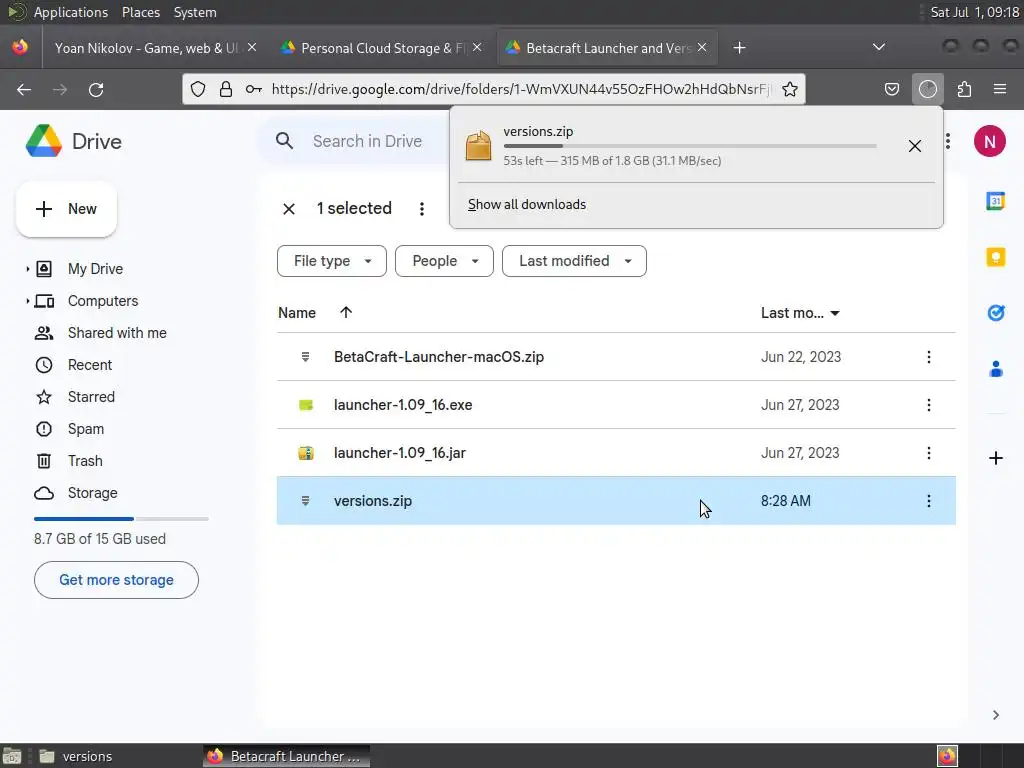Viewport: 1024px width, 768px height.
Task: Open the Last modified column sort dropdown
Action: (835, 313)
